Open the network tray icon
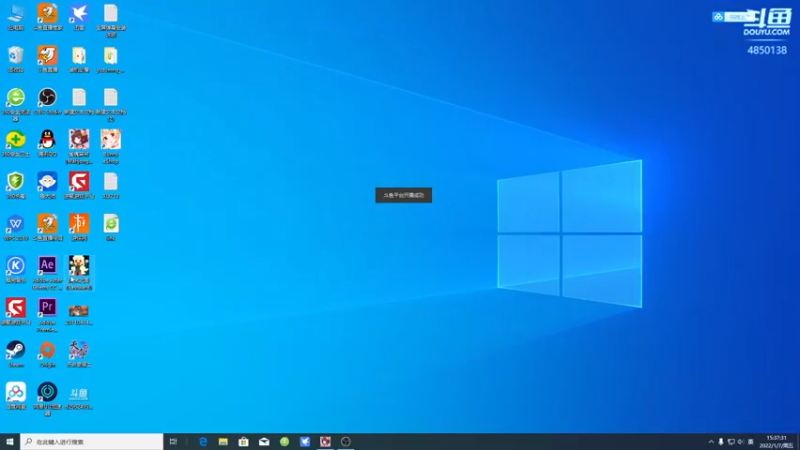800x450 pixels. (x=731, y=442)
